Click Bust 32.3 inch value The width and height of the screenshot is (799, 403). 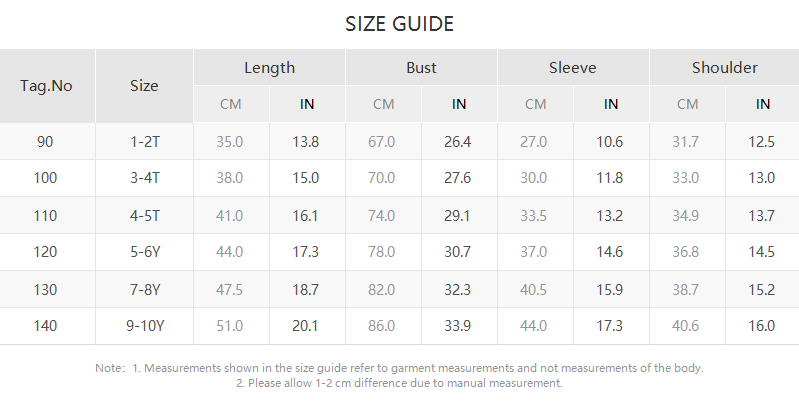pyautogui.click(x=457, y=289)
